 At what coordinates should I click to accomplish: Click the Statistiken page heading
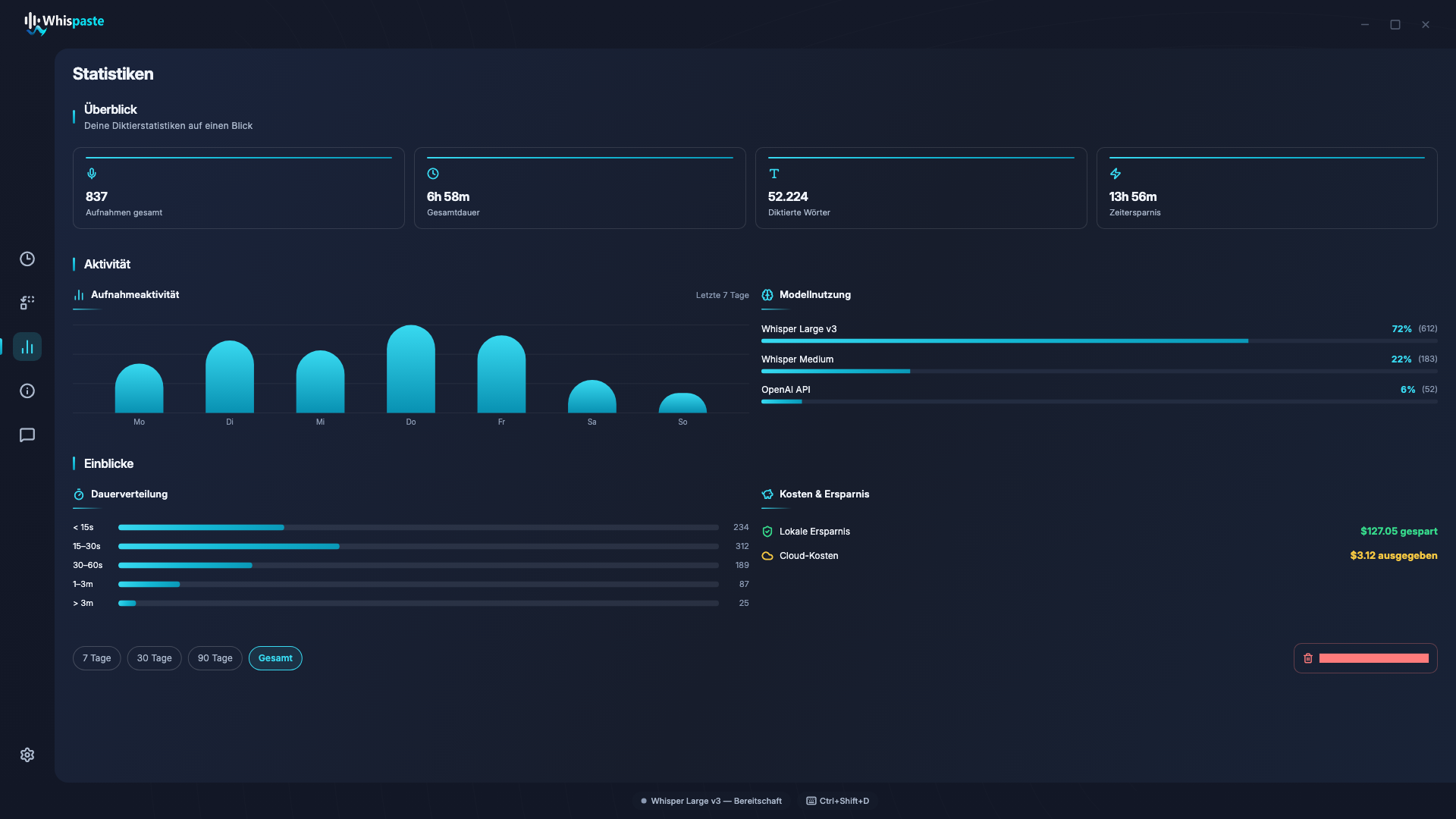click(x=113, y=74)
